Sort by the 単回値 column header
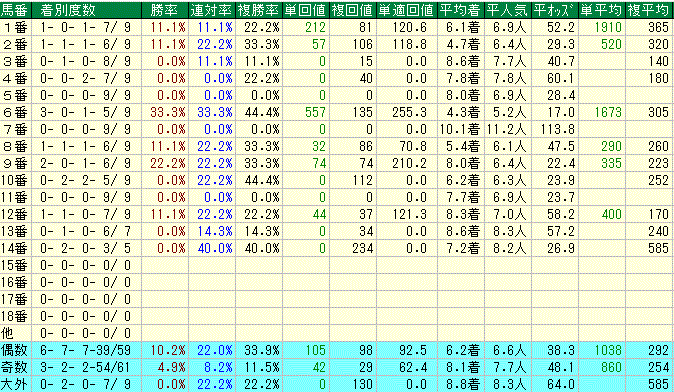Viewport: 674px width, 392px height. click(x=306, y=10)
